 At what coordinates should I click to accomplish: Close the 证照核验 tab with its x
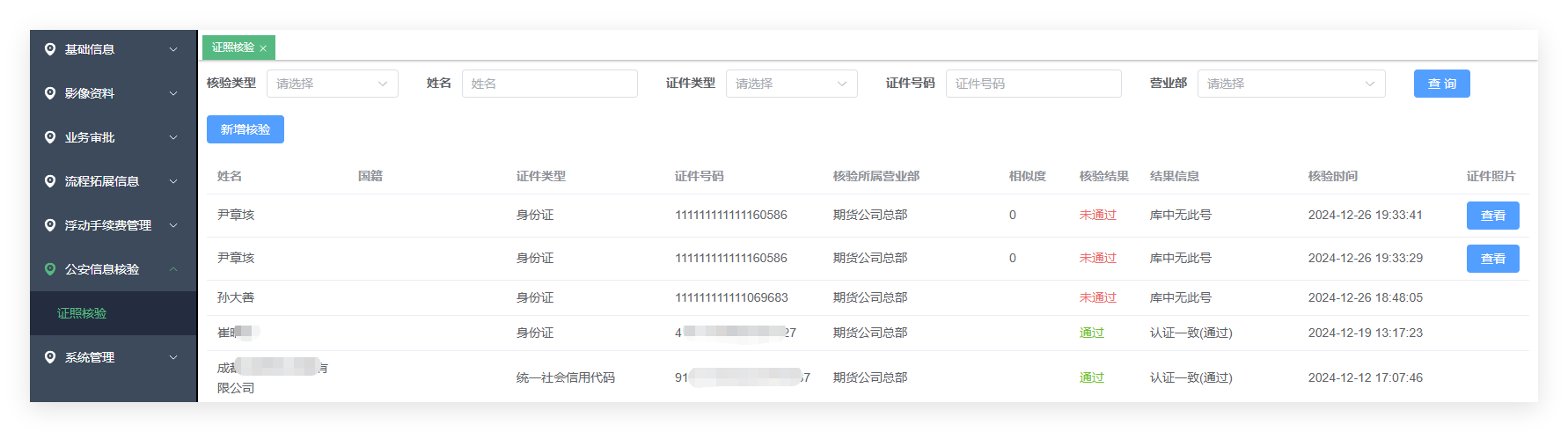tap(263, 48)
